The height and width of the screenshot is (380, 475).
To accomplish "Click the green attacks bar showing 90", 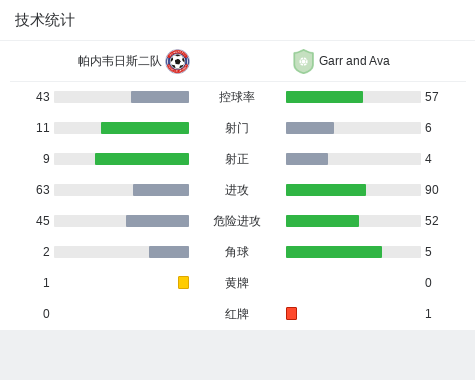I will coord(326,190).
